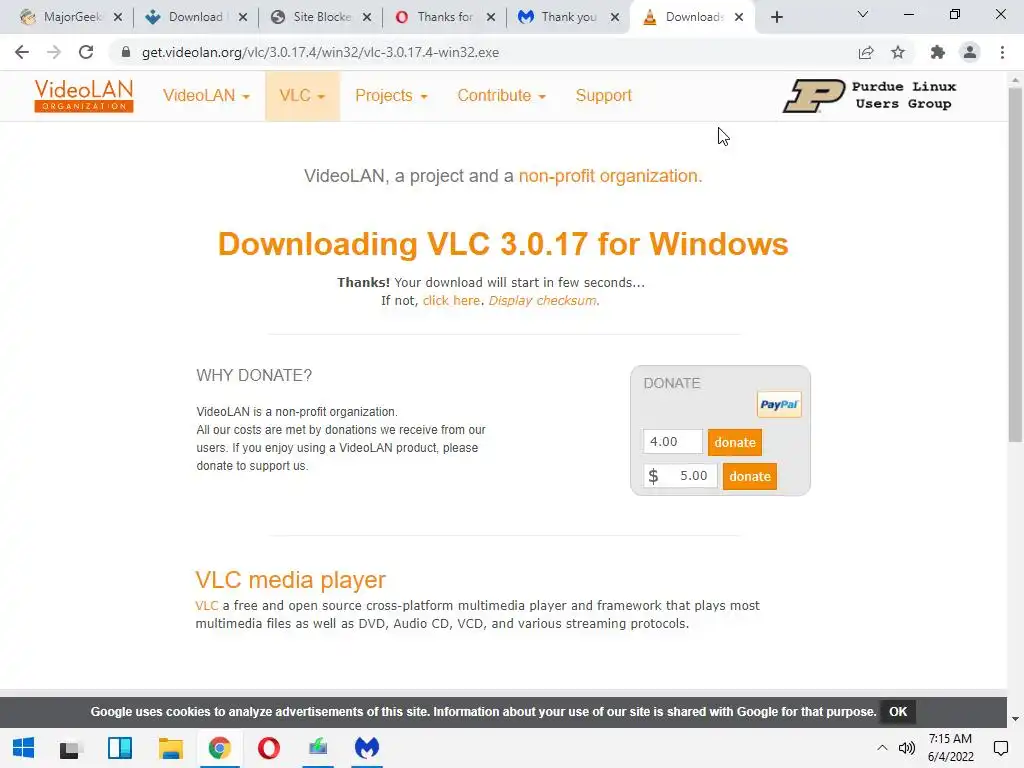Image resolution: width=1024 pixels, height=768 pixels.
Task: Open the tab search chevron
Action: (863, 14)
